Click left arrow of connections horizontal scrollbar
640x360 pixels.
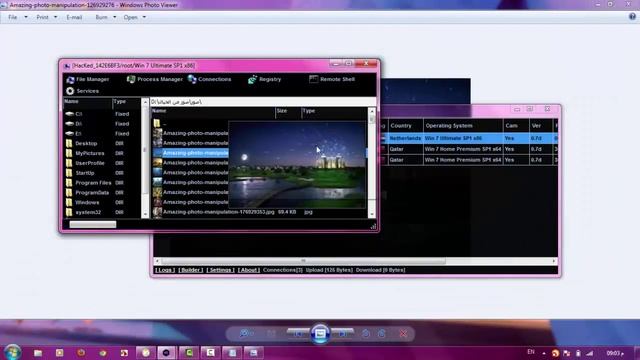pyautogui.click(x=157, y=261)
